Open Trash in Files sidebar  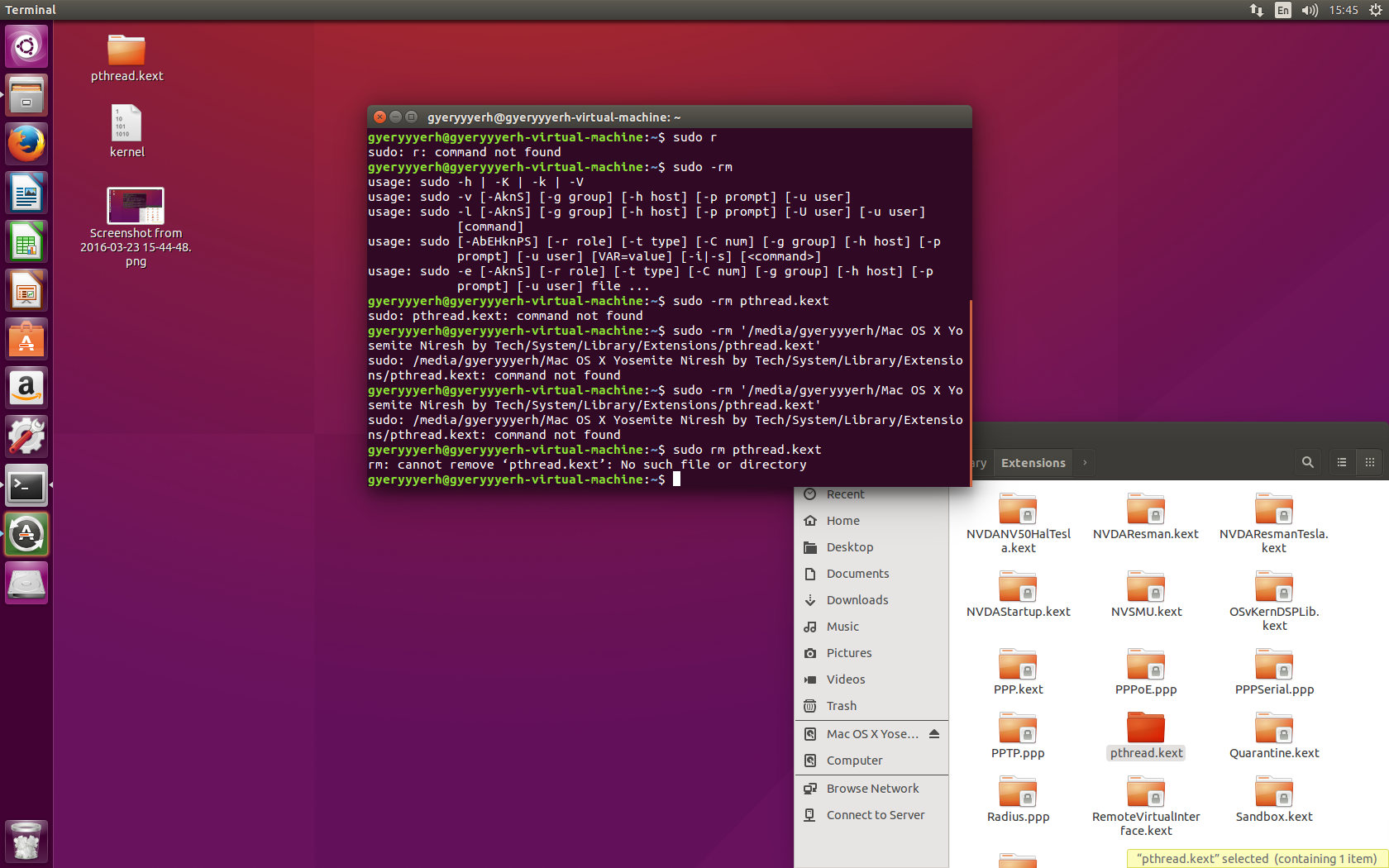click(x=871, y=706)
